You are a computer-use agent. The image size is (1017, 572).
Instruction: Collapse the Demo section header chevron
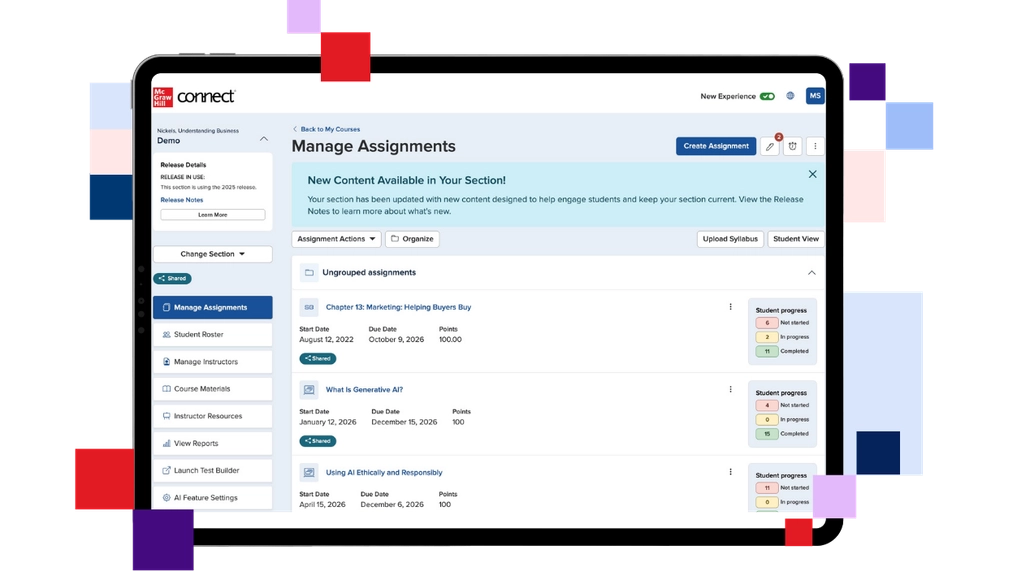point(264,139)
